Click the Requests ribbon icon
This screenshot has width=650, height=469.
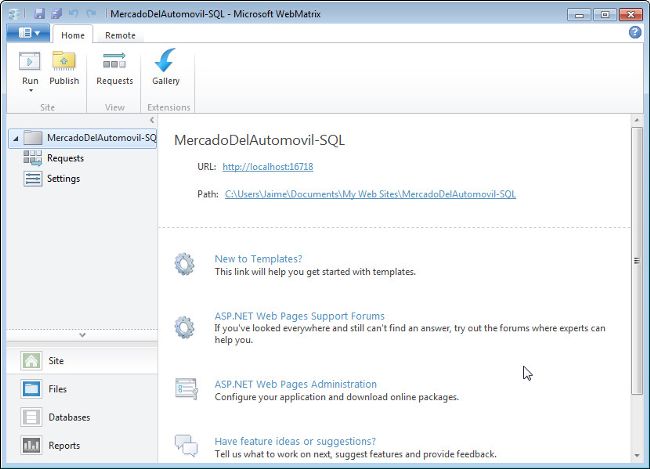(114, 61)
